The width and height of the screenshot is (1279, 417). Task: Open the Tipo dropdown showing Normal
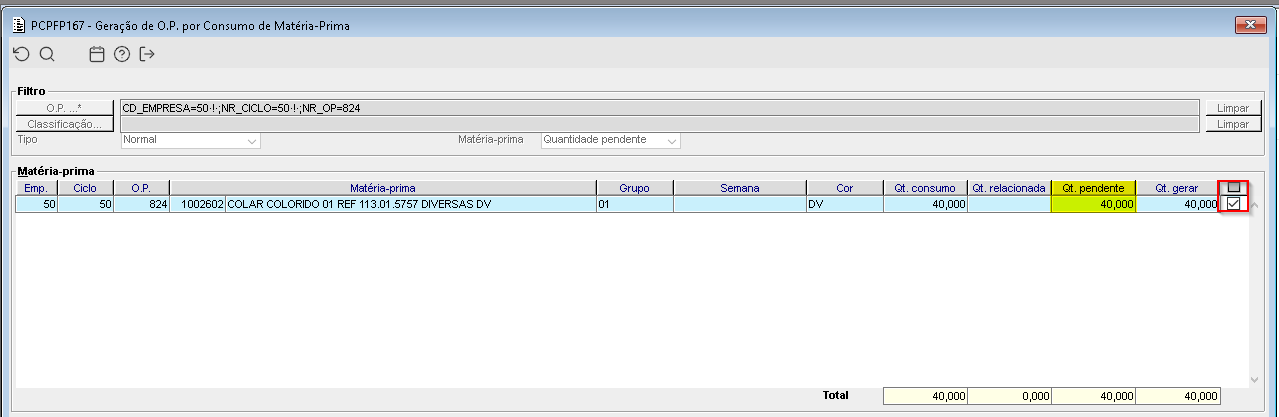tap(190, 140)
